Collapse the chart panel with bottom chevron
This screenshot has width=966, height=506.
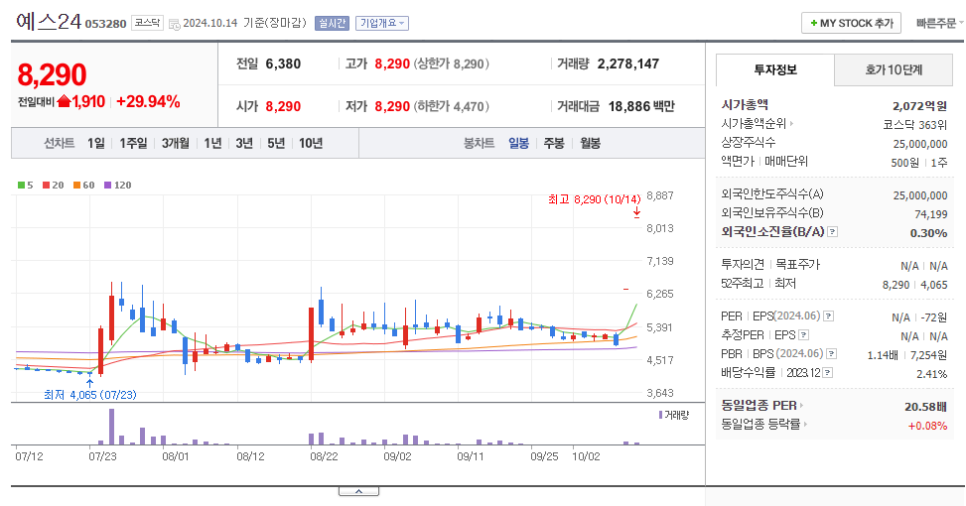(359, 491)
